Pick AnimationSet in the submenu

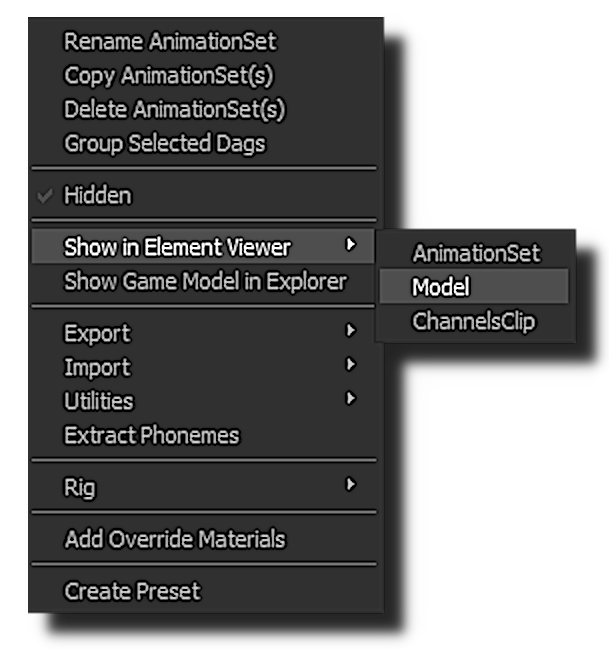pos(476,253)
